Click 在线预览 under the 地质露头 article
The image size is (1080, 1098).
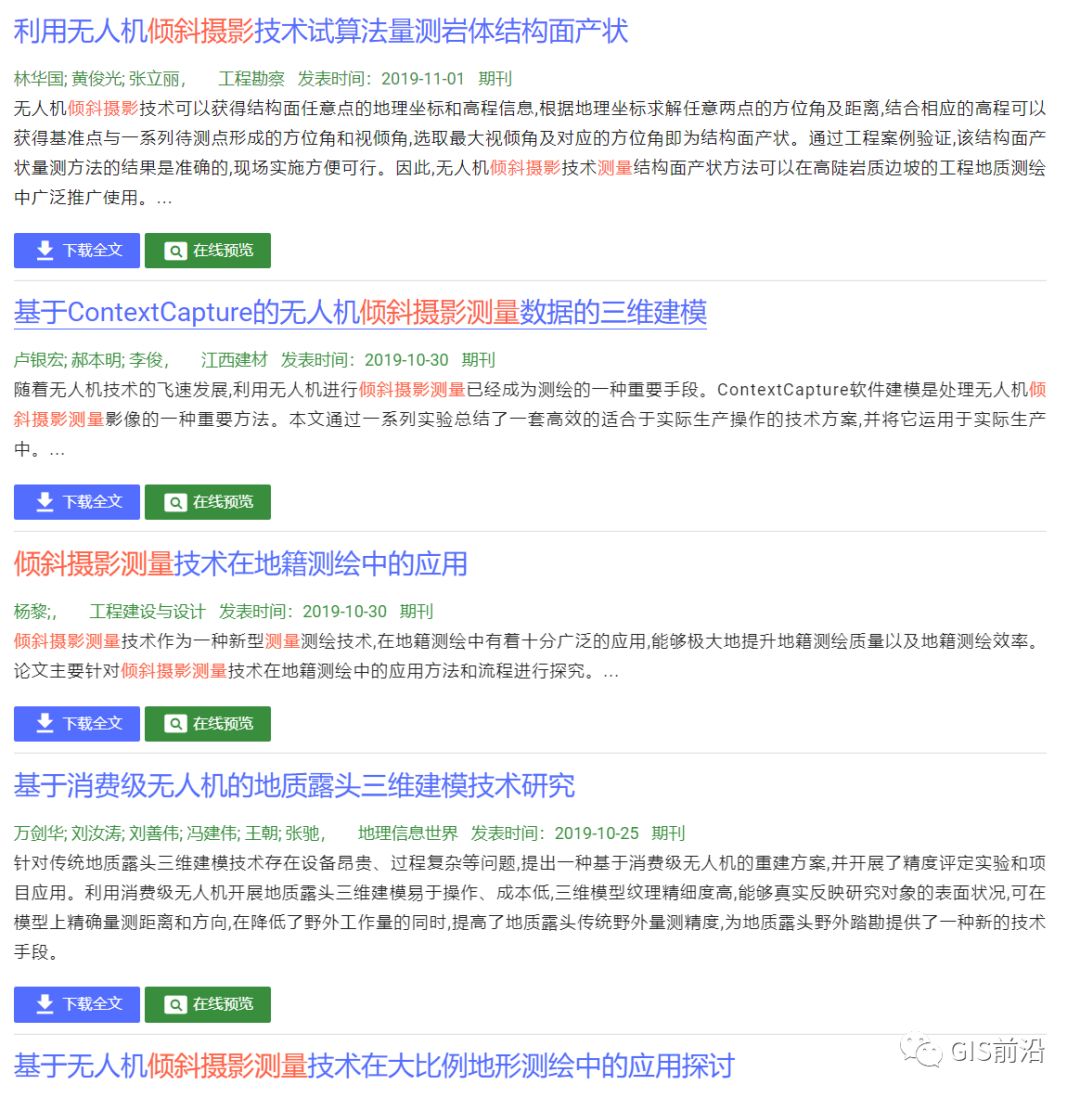(207, 1004)
